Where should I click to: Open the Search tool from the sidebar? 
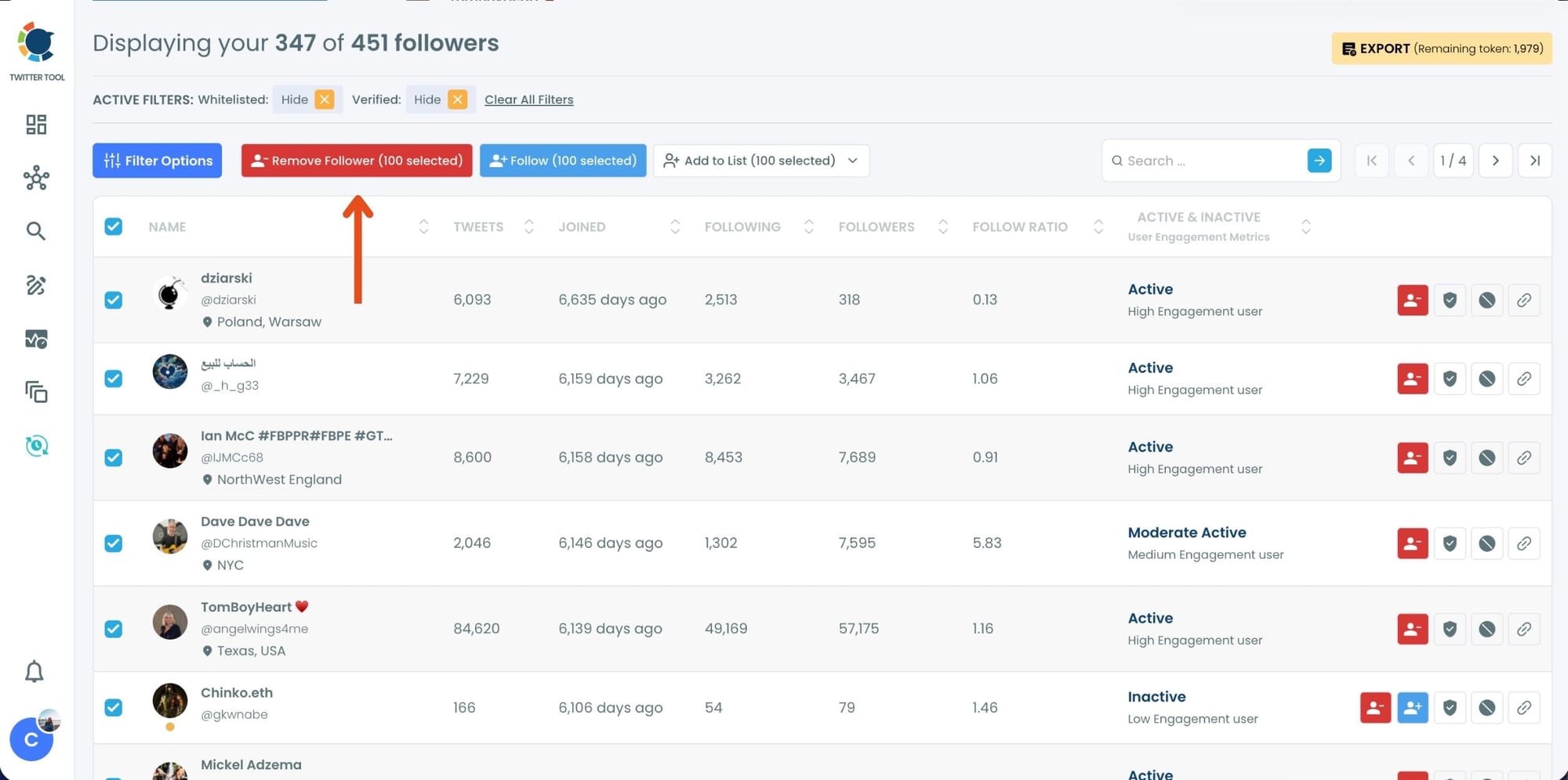[36, 230]
